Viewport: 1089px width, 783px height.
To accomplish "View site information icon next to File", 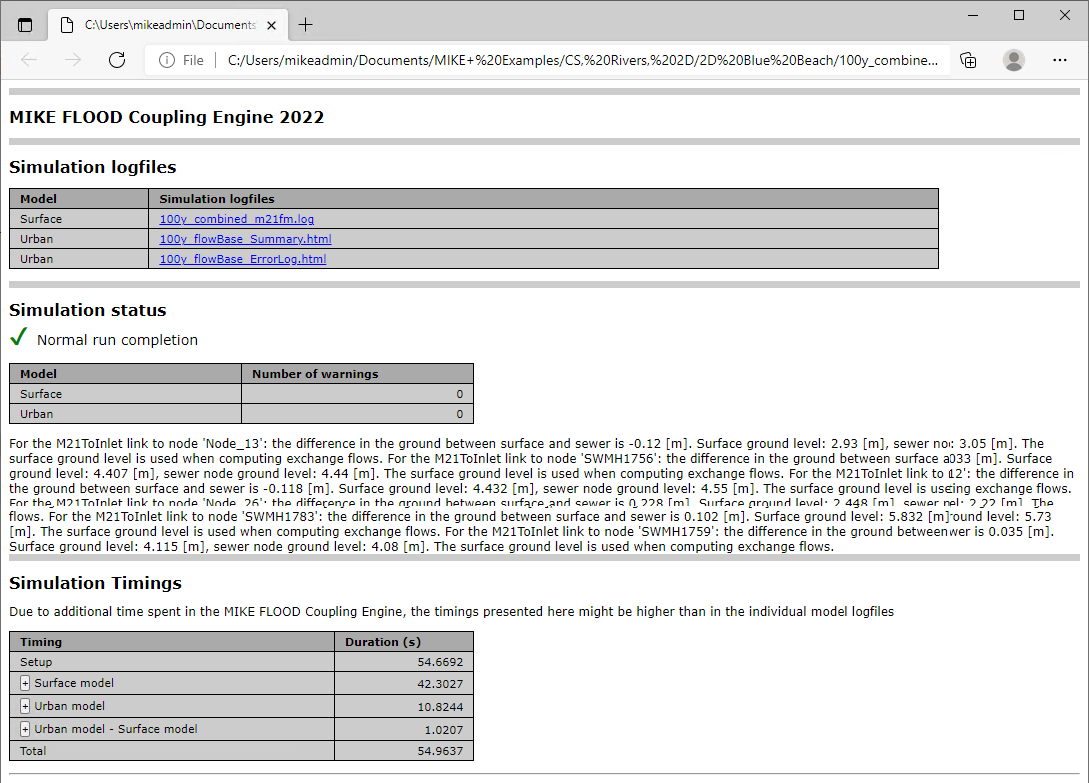I will coord(167,60).
